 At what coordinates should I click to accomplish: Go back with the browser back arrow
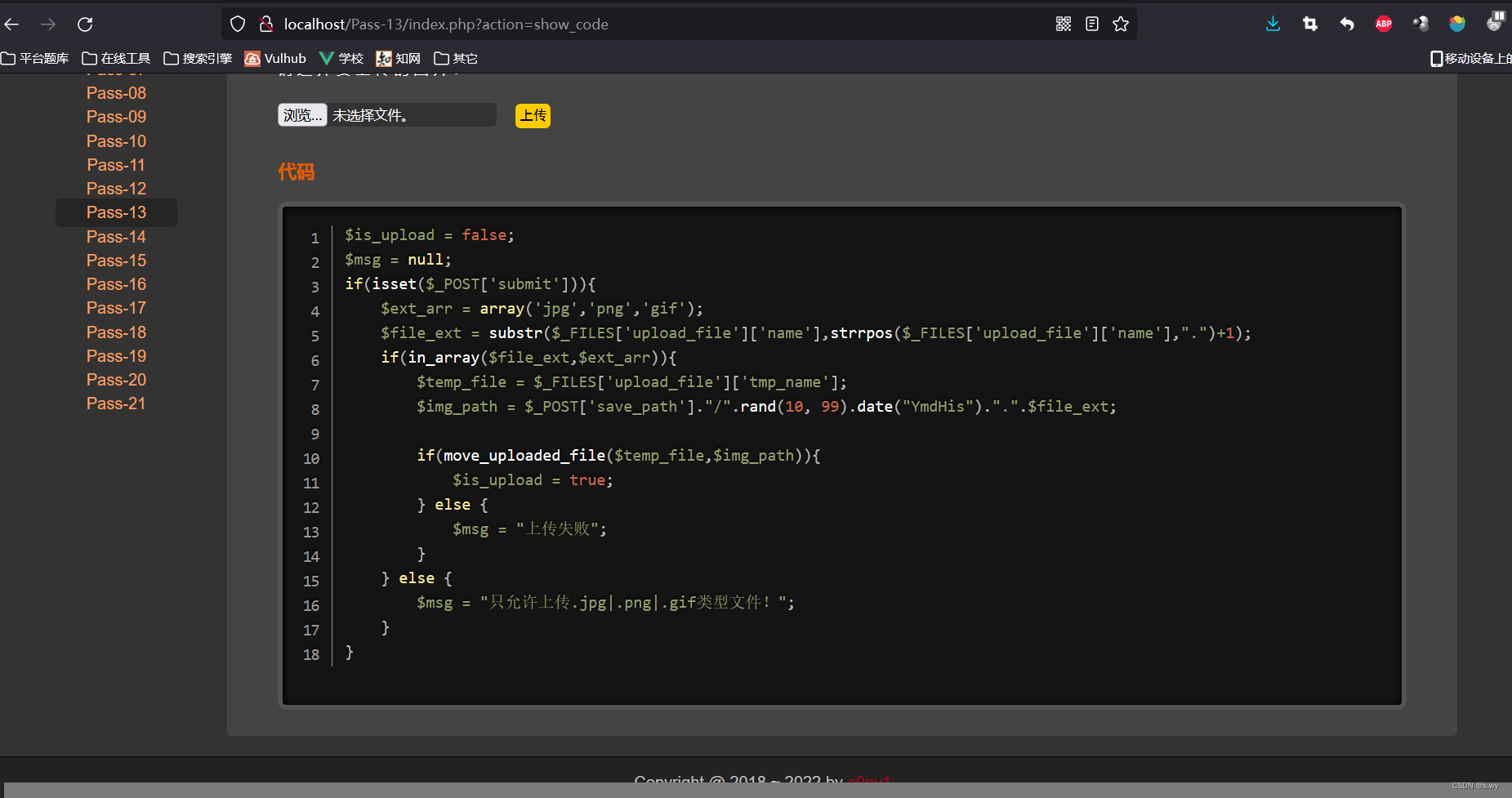point(11,25)
